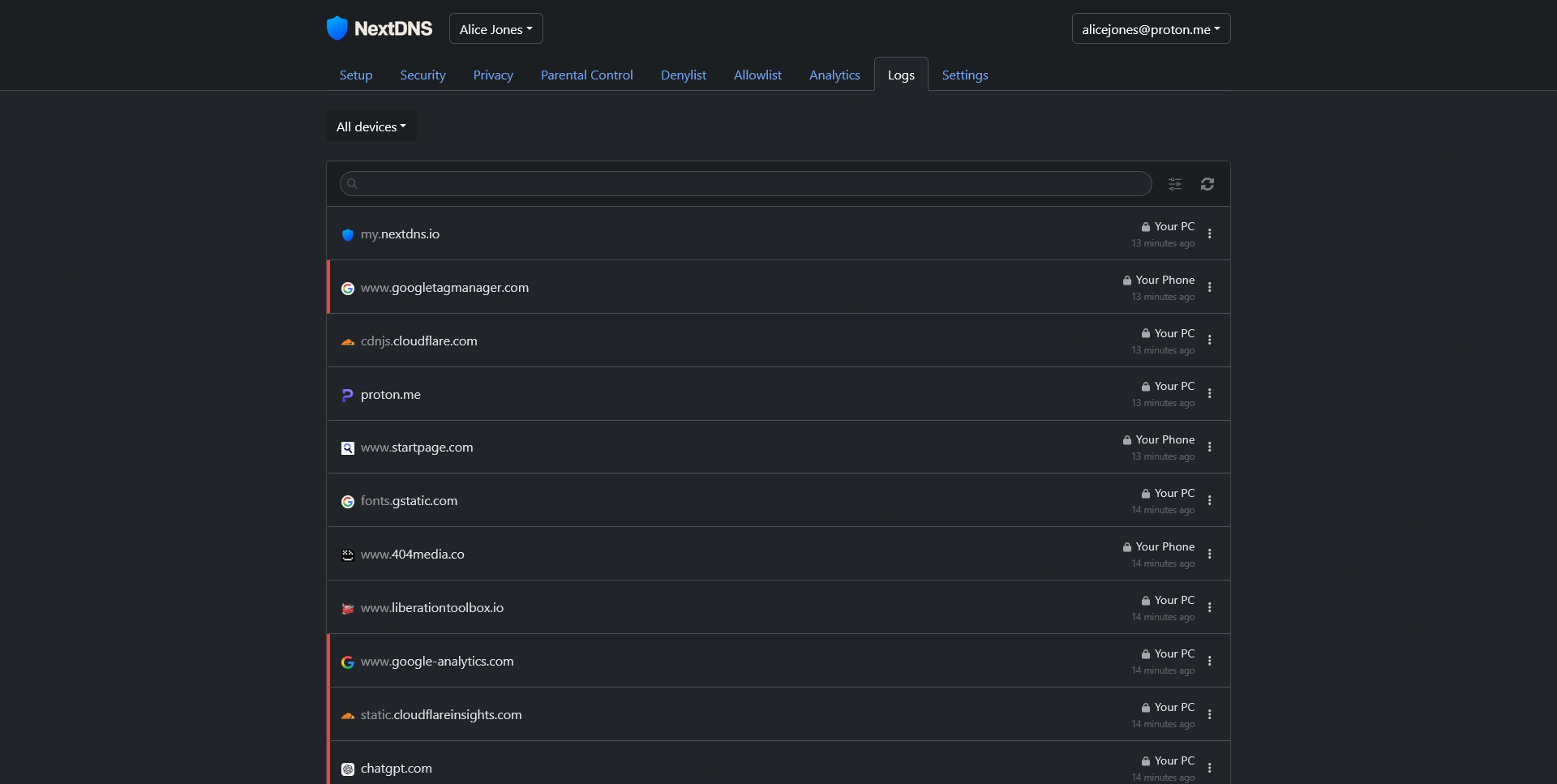Click the Google Analytics favicon
This screenshot has width=1557, height=784.
click(x=347, y=662)
